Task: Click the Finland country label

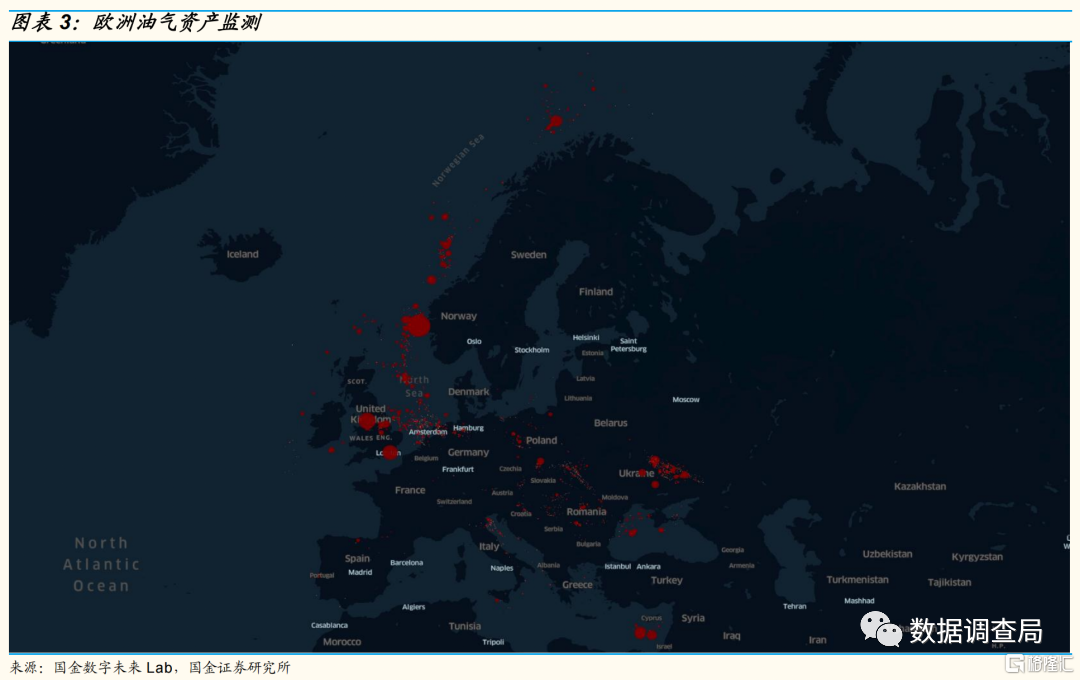Action: coord(596,292)
